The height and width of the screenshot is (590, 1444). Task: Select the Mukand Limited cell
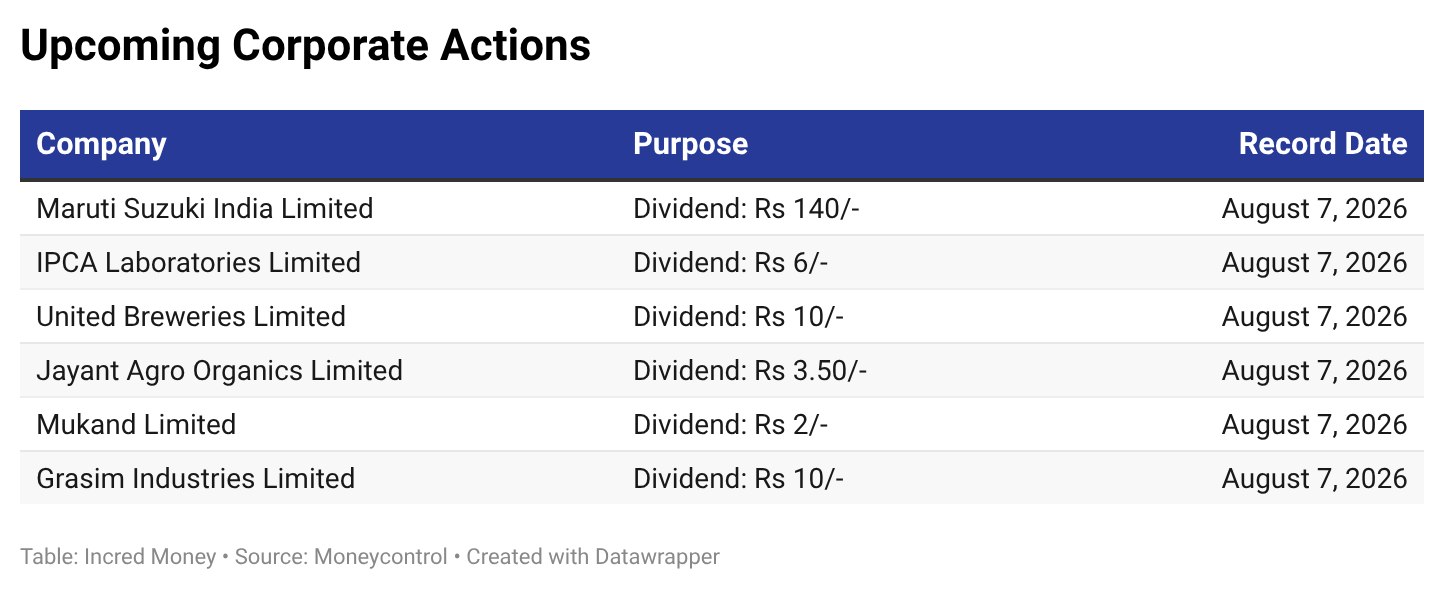[136, 424]
